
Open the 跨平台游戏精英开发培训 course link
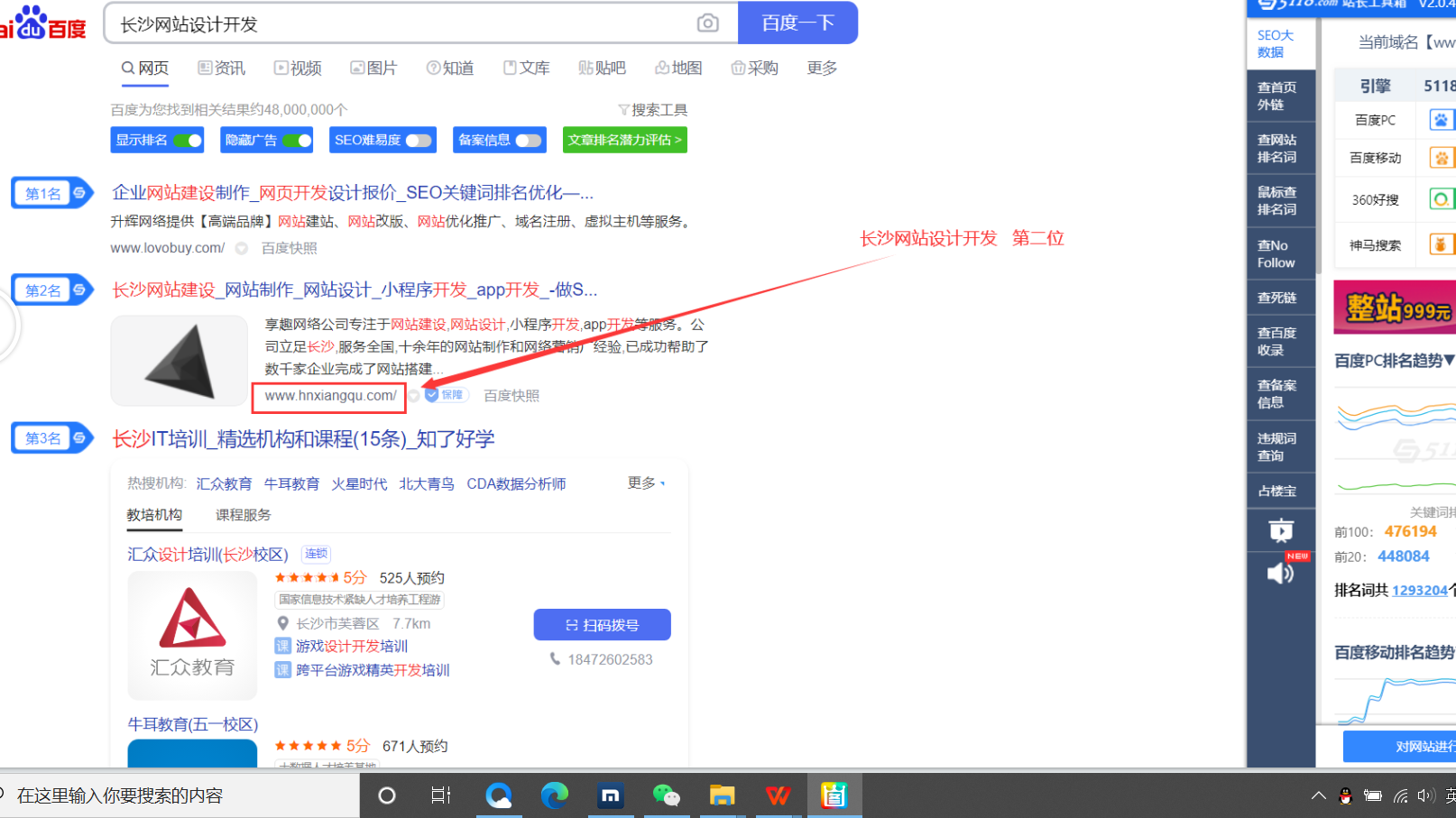tap(373, 670)
